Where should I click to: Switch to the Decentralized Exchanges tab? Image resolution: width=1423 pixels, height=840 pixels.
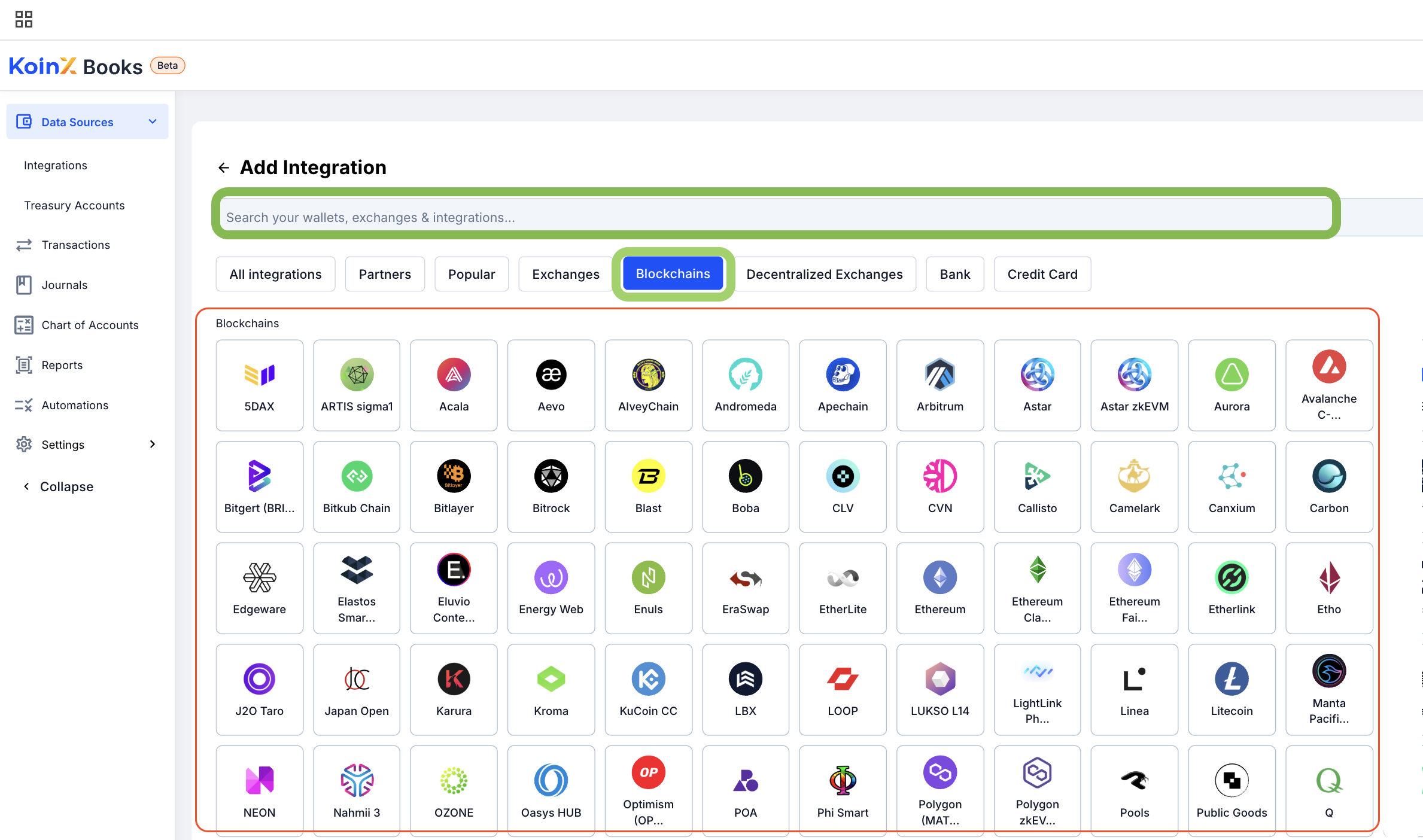click(x=825, y=274)
